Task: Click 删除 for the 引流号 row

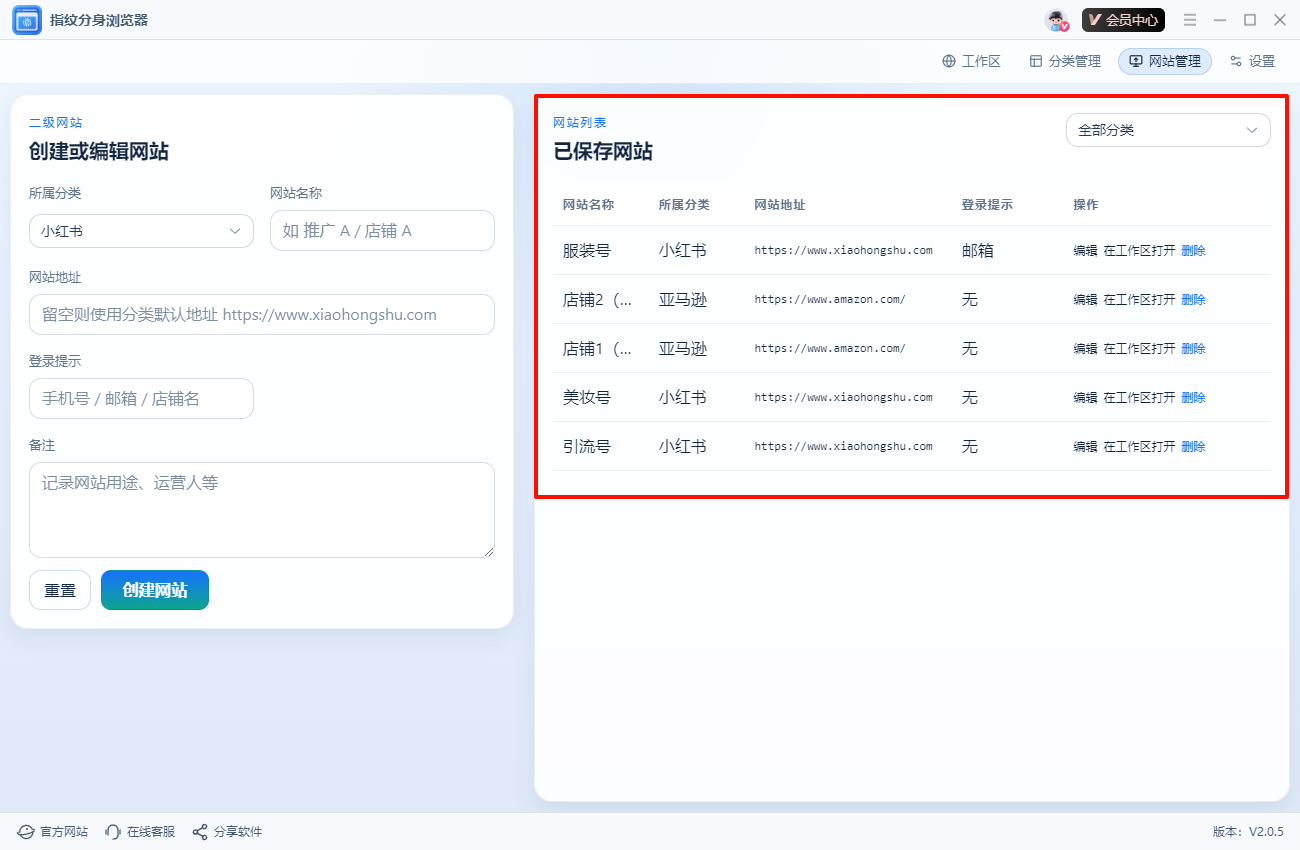Action: pyautogui.click(x=1193, y=447)
